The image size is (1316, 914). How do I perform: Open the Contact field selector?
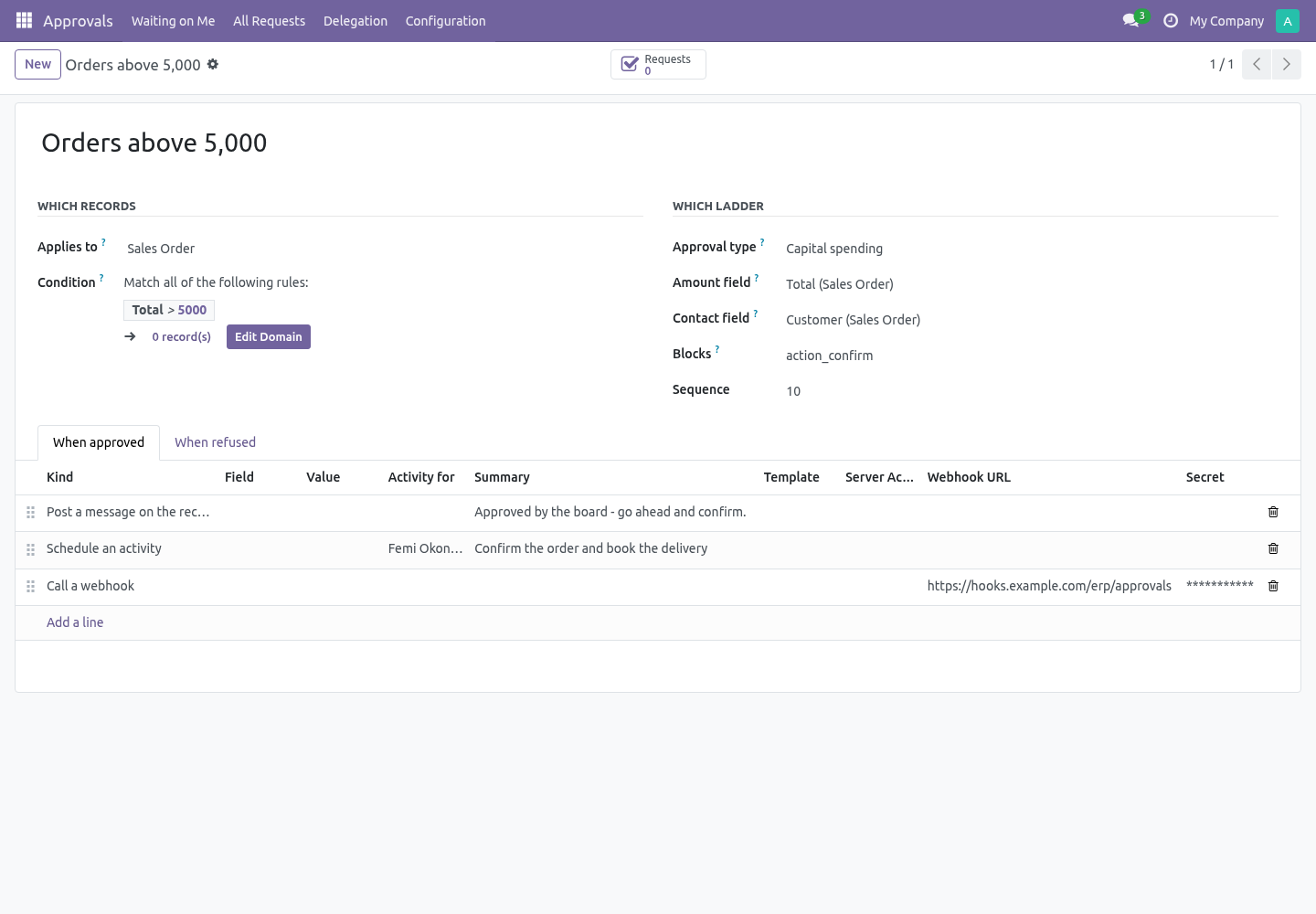tap(1032, 319)
